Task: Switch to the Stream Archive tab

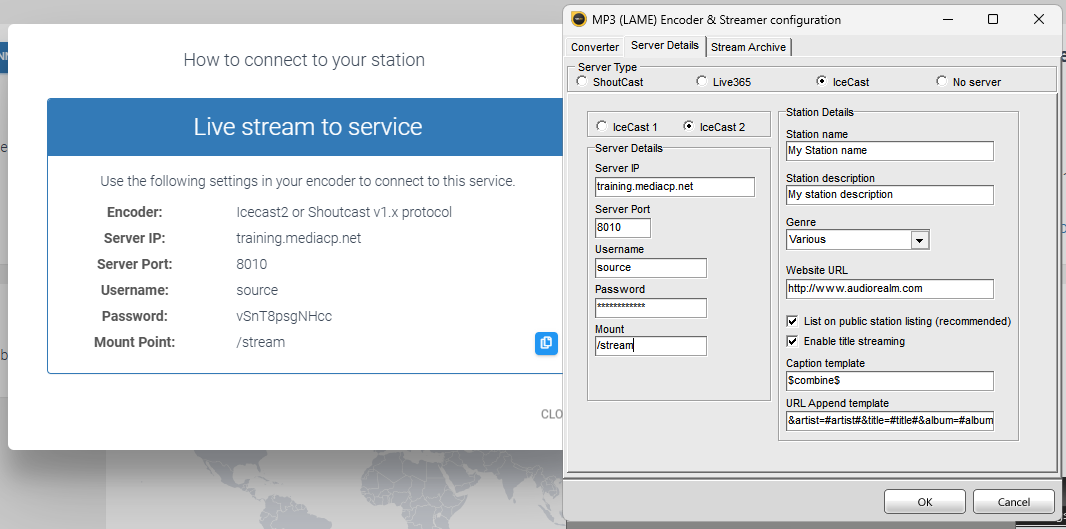Action: (x=749, y=47)
